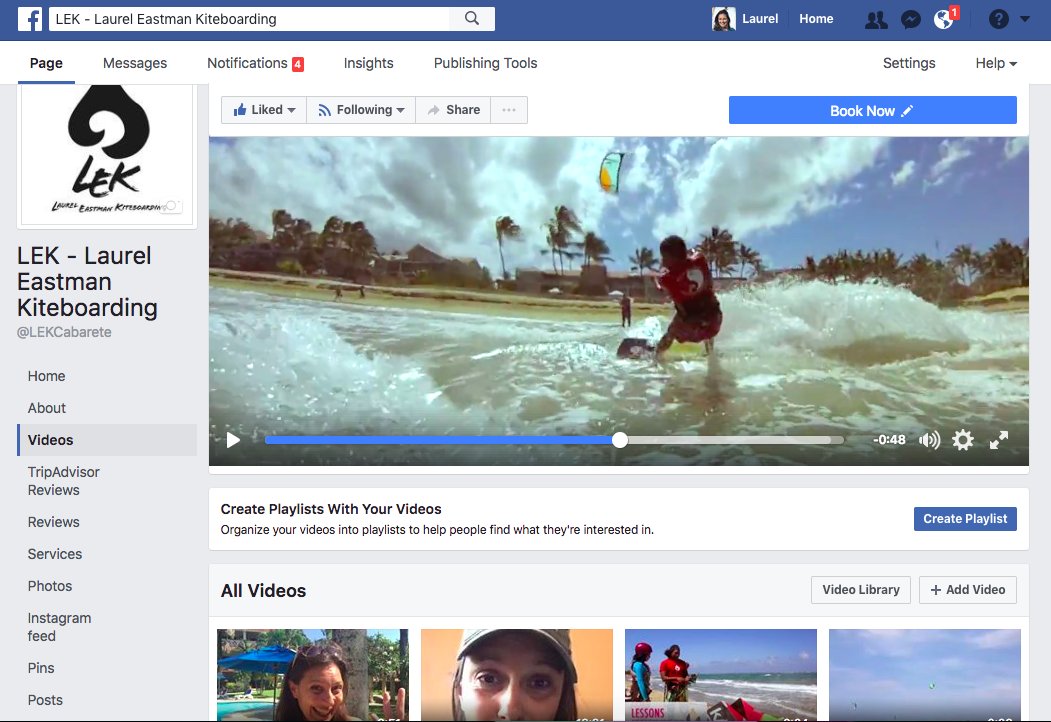Open friend requests icon
This screenshot has height=722, width=1051.
tap(876, 19)
